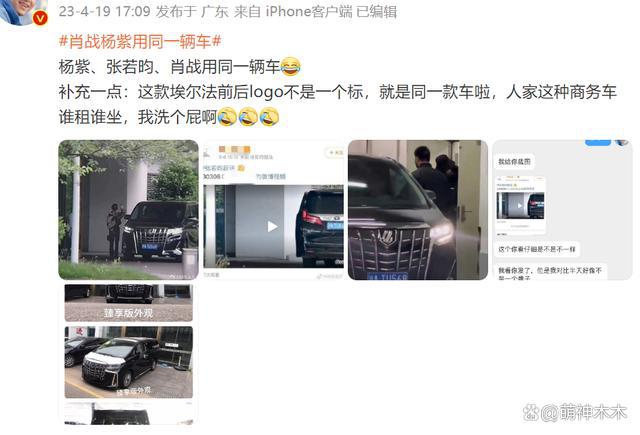Click the orange V verified badge
The width and height of the screenshot is (640, 435).
pos(40,18)
